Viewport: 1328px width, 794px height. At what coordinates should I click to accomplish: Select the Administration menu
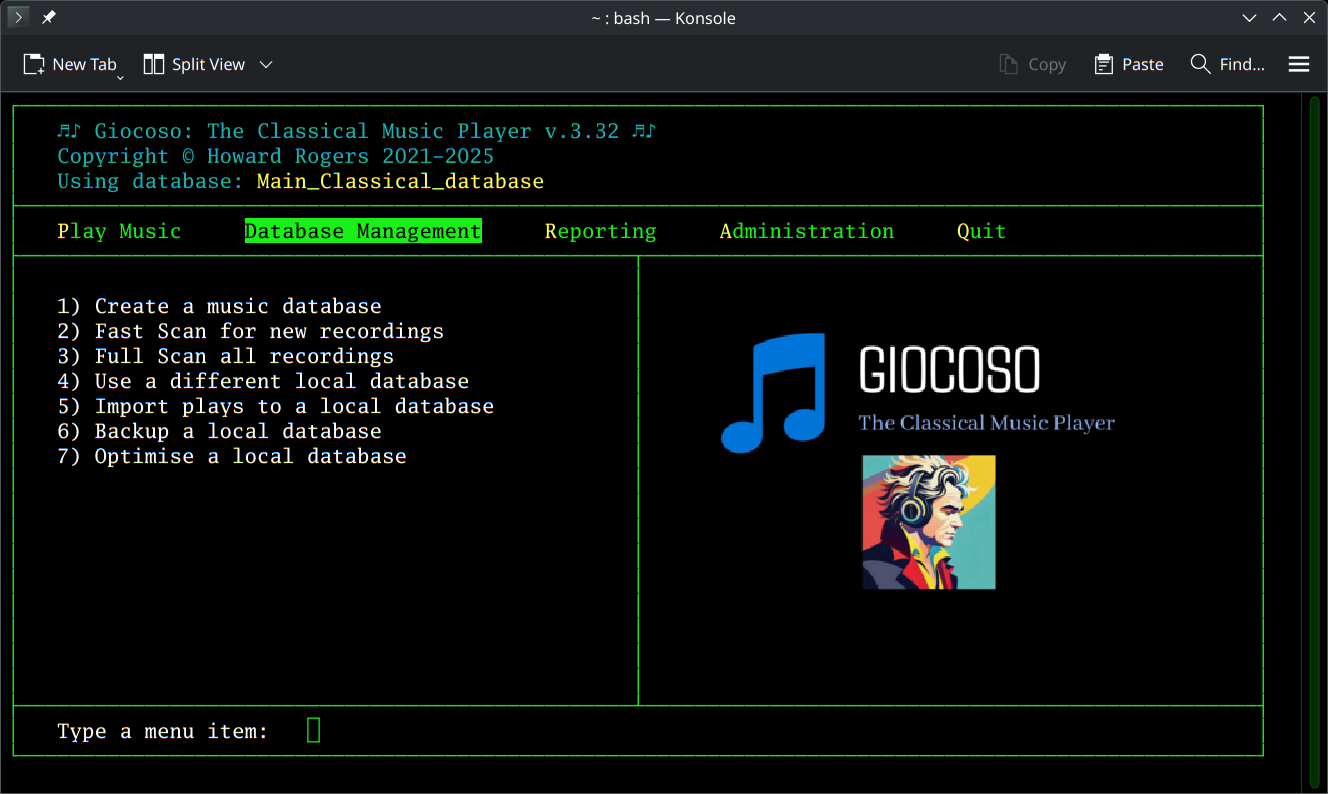[806, 231]
